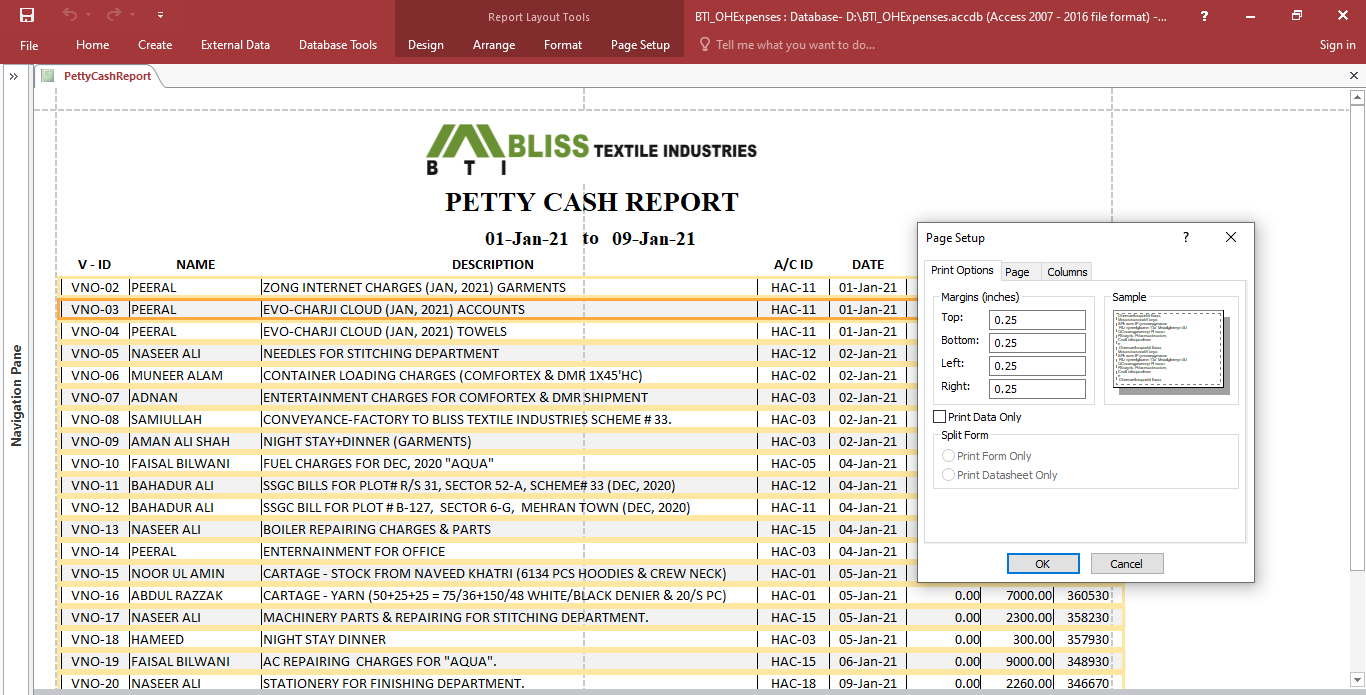
Task: Click the 06-Jan-21 date cell
Action: [868, 662]
